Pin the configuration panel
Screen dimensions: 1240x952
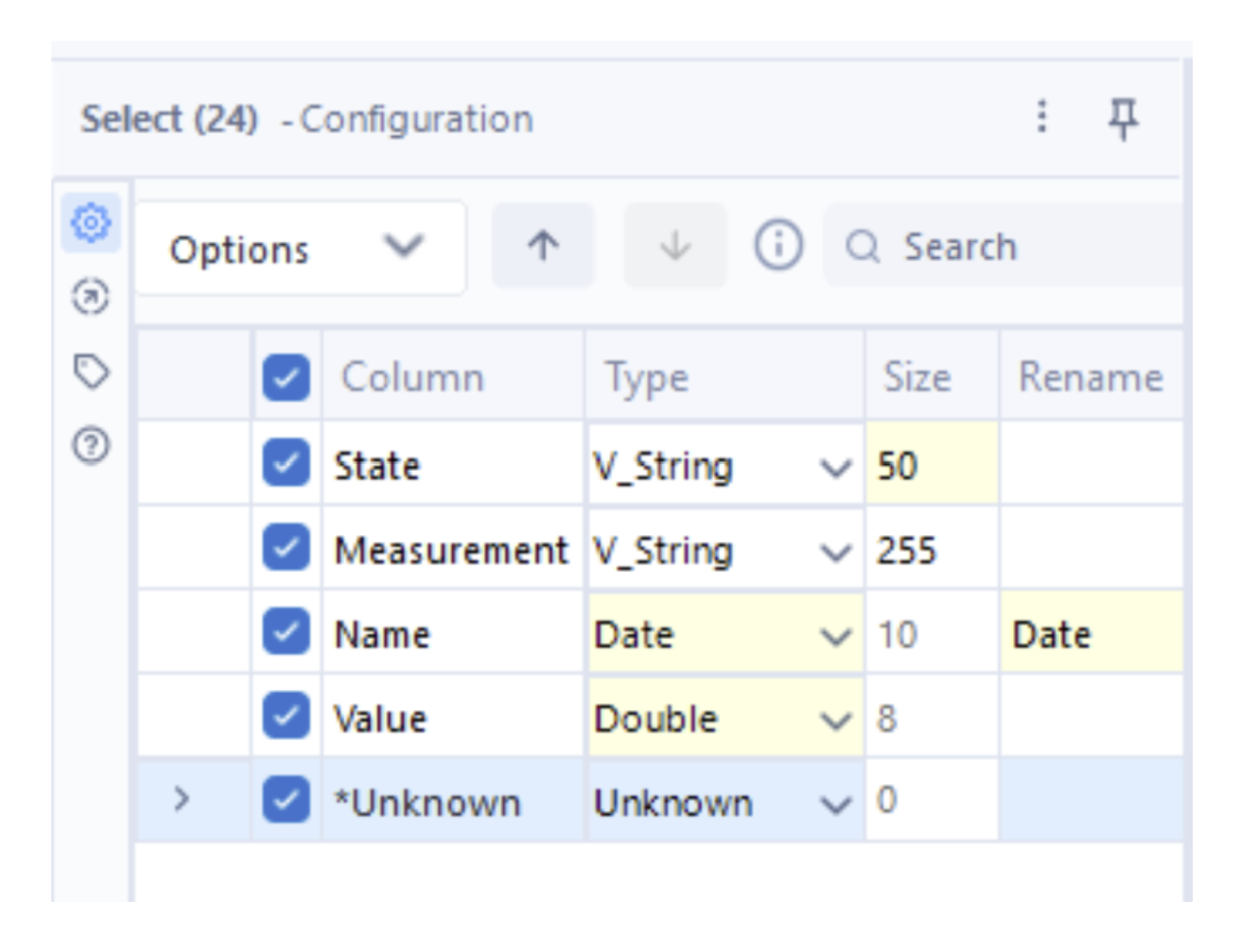(x=1123, y=118)
